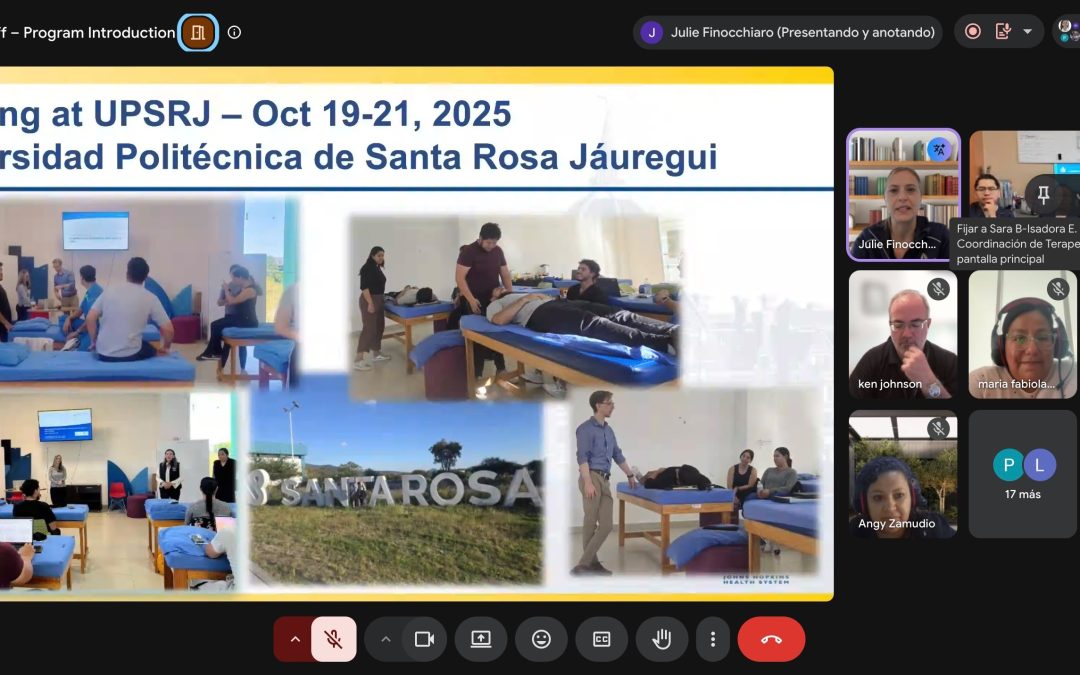Click the notes-taking microphone icon
The width and height of the screenshot is (1080, 675).
(1003, 32)
